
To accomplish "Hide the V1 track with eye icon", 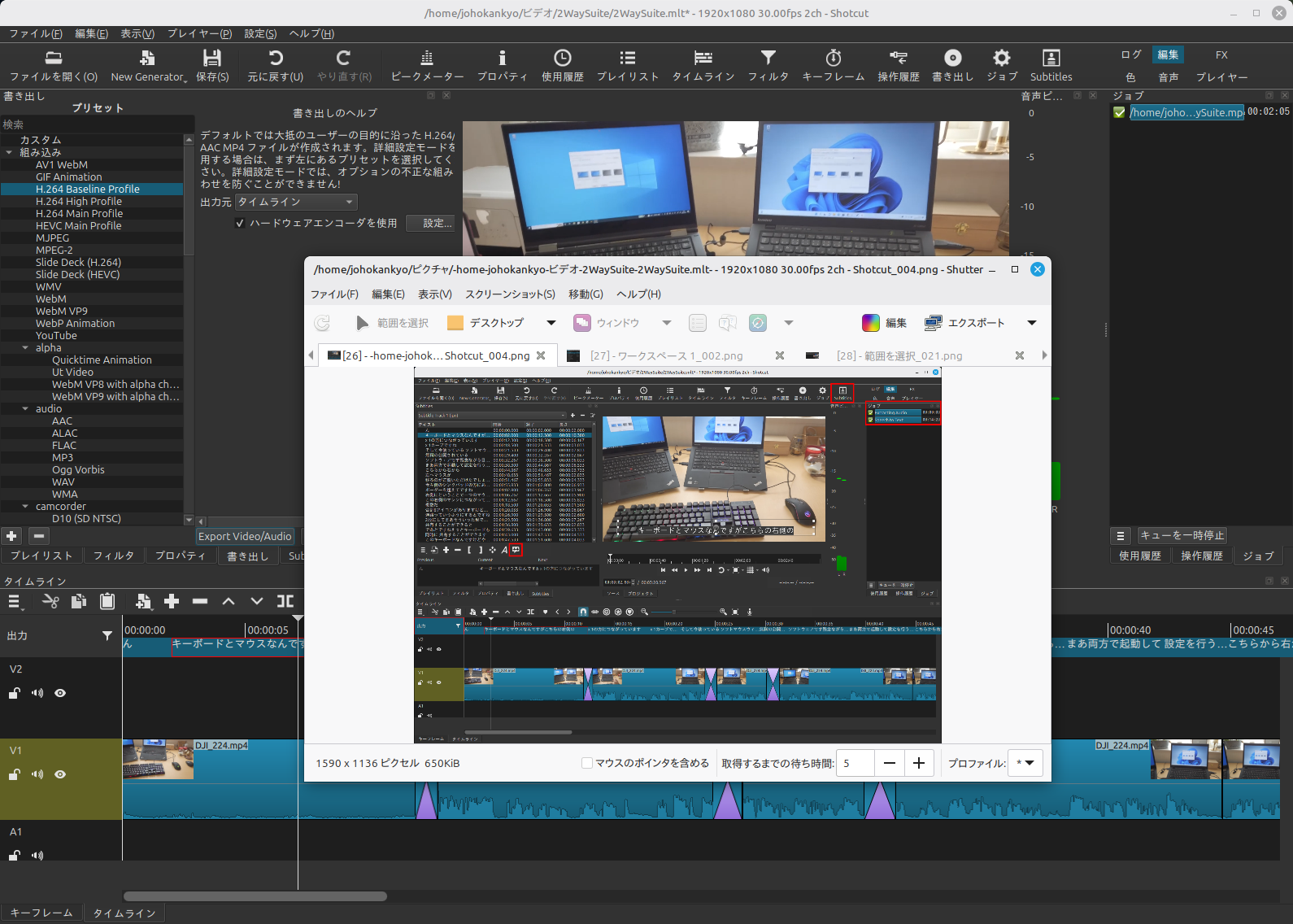I will pyautogui.click(x=60, y=774).
